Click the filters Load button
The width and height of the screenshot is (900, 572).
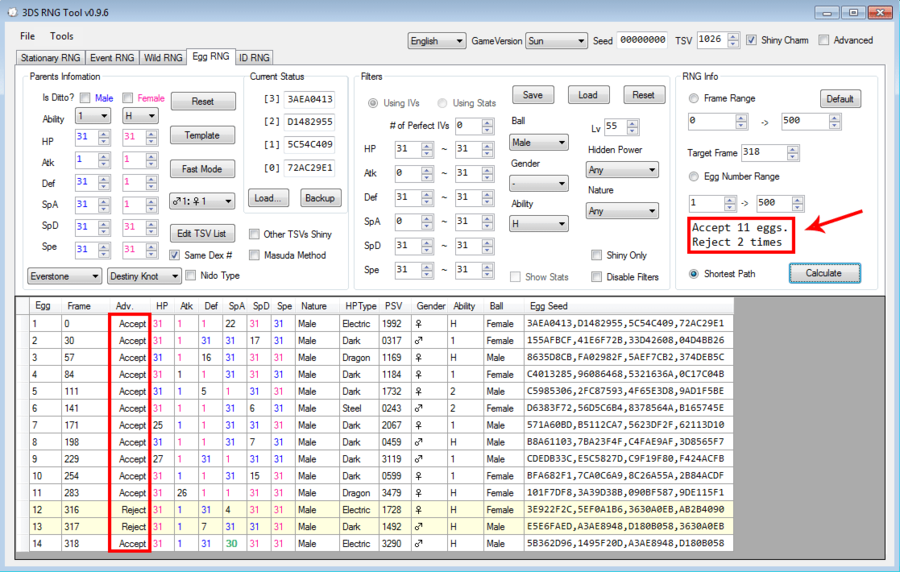(588, 95)
